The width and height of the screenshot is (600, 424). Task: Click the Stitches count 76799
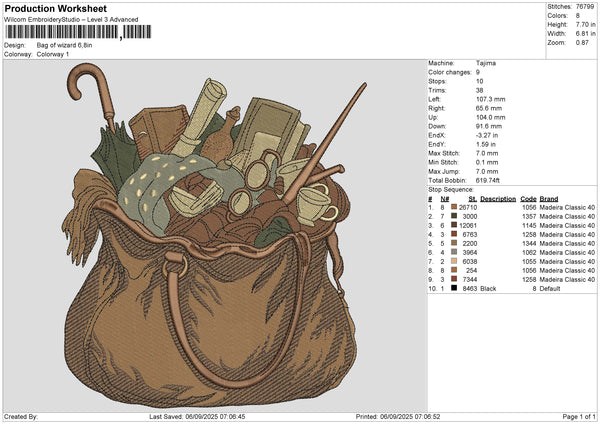click(x=587, y=6)
